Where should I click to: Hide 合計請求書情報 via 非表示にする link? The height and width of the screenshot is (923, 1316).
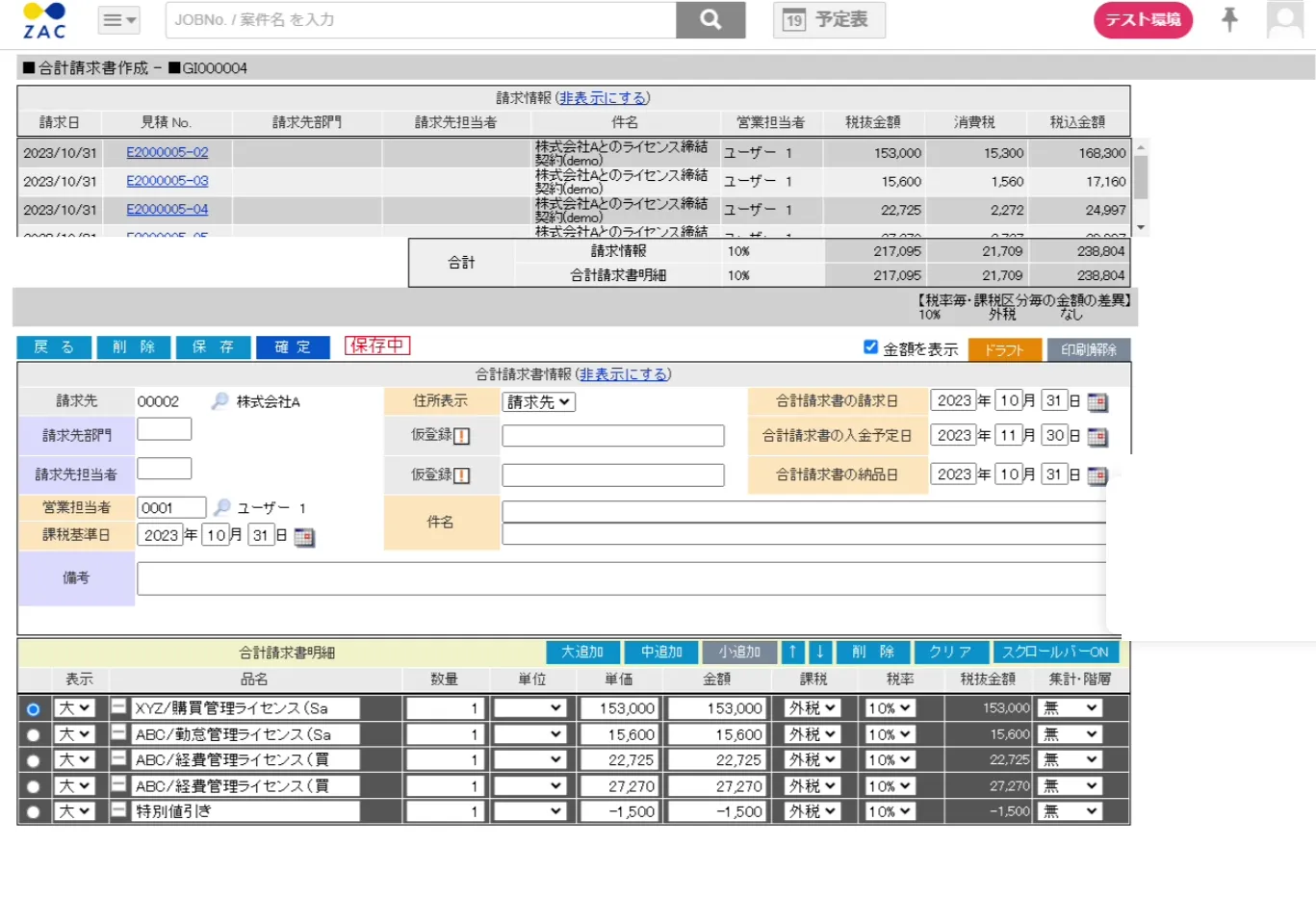pyautogui.click(x=624, y=374)
